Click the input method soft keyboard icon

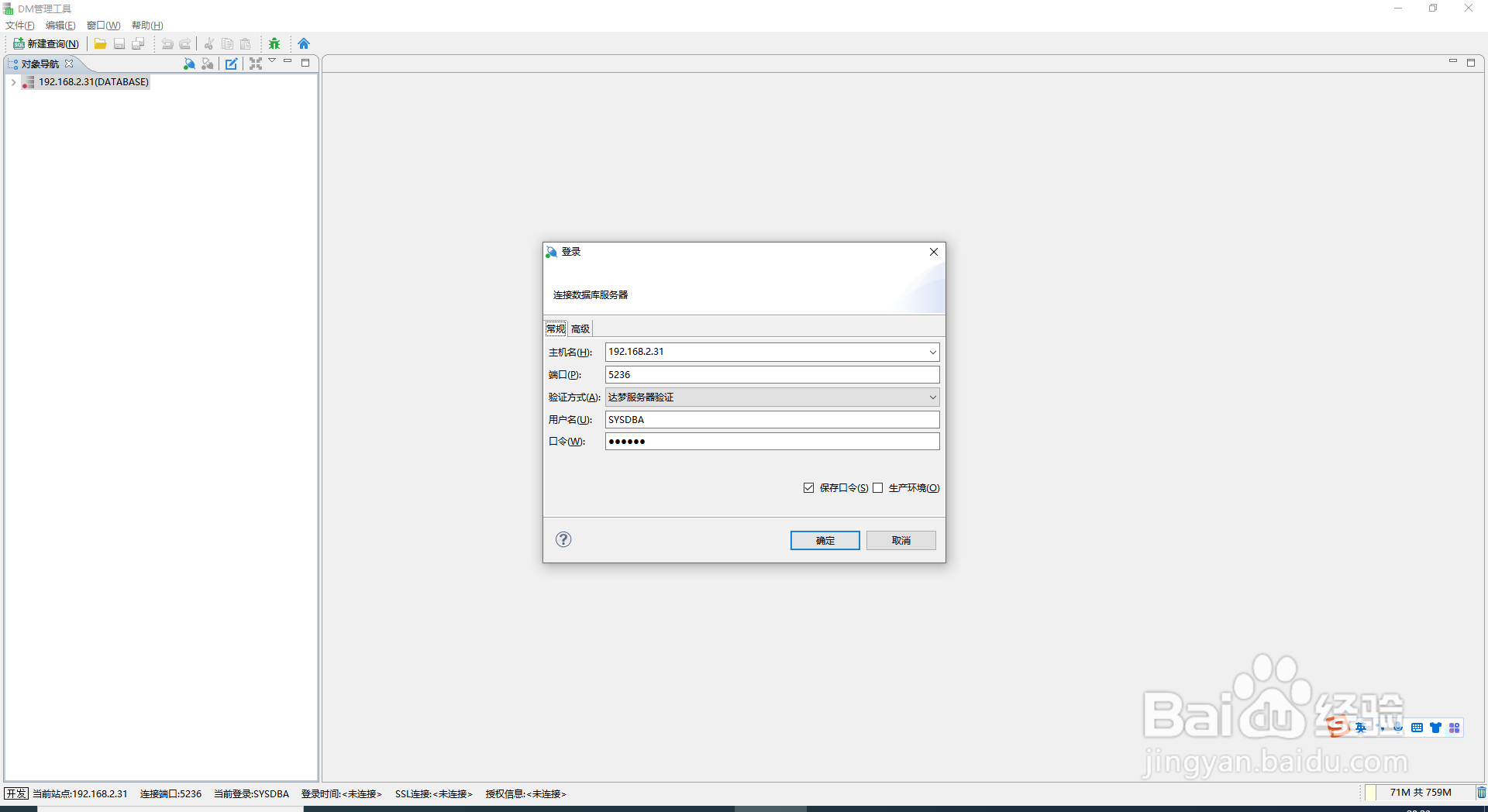1417,728
